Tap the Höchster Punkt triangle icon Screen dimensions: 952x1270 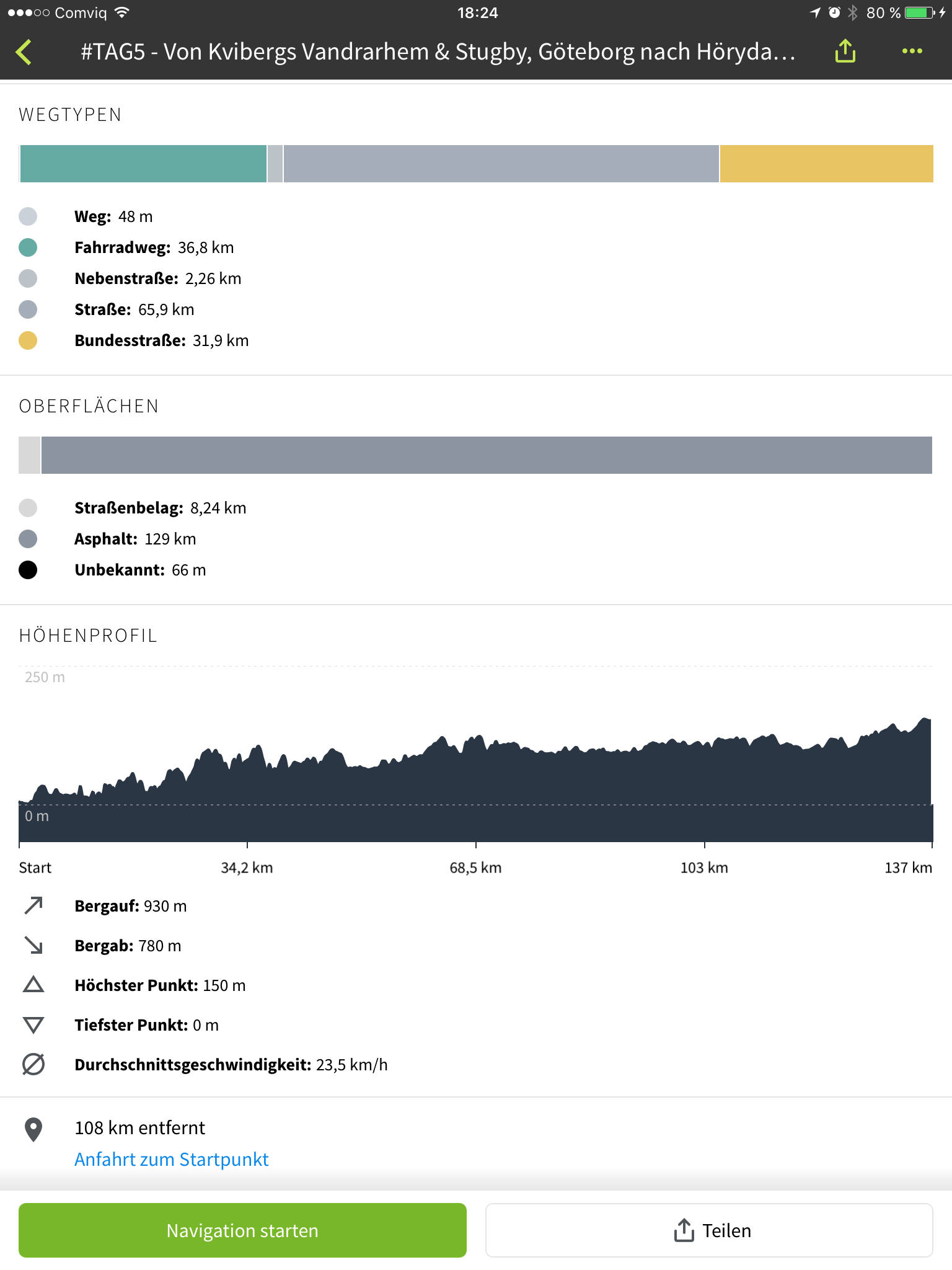tap(33, 985)
